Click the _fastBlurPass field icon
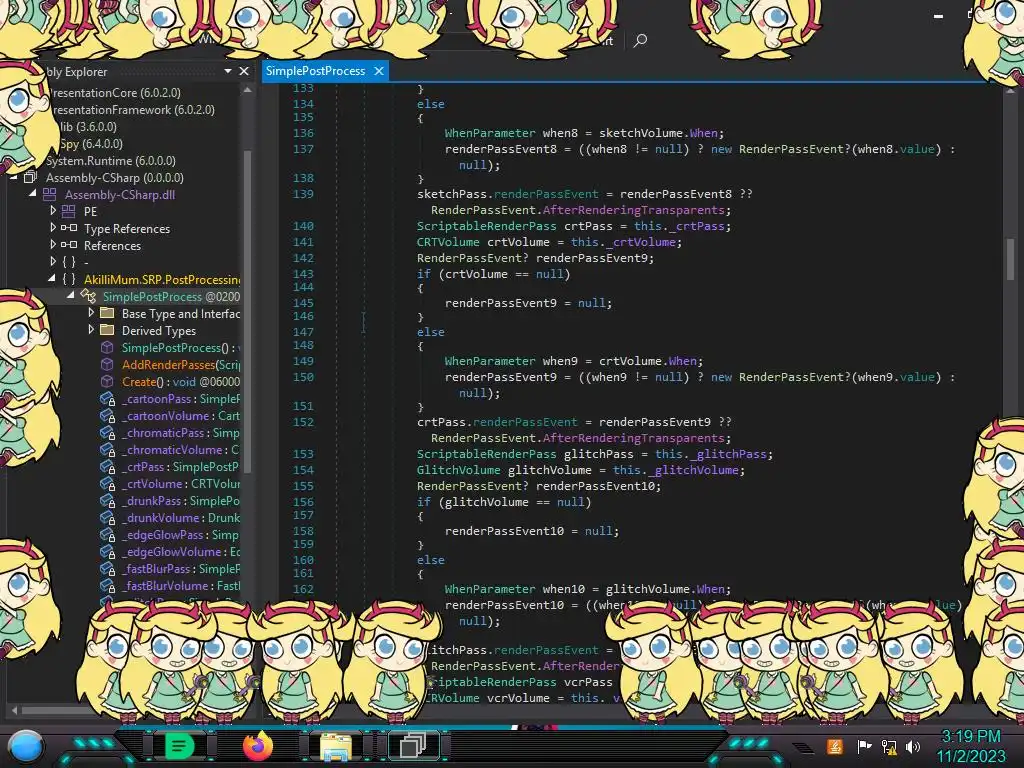Image resolution: width=1024 pixels, height=768 pixels. click(108, 569)
